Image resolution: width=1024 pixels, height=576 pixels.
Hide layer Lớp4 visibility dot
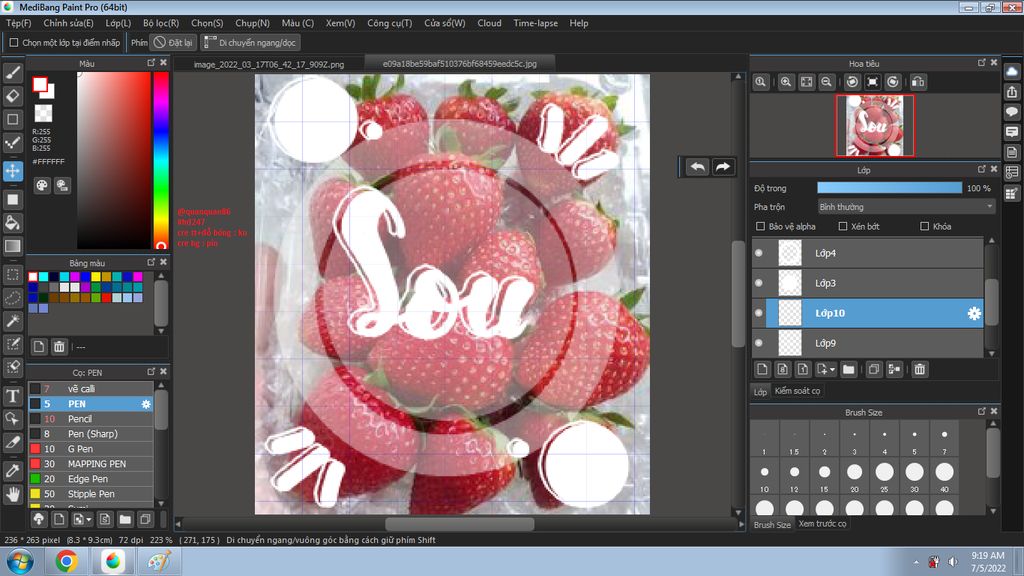click(x=759, y=253)
